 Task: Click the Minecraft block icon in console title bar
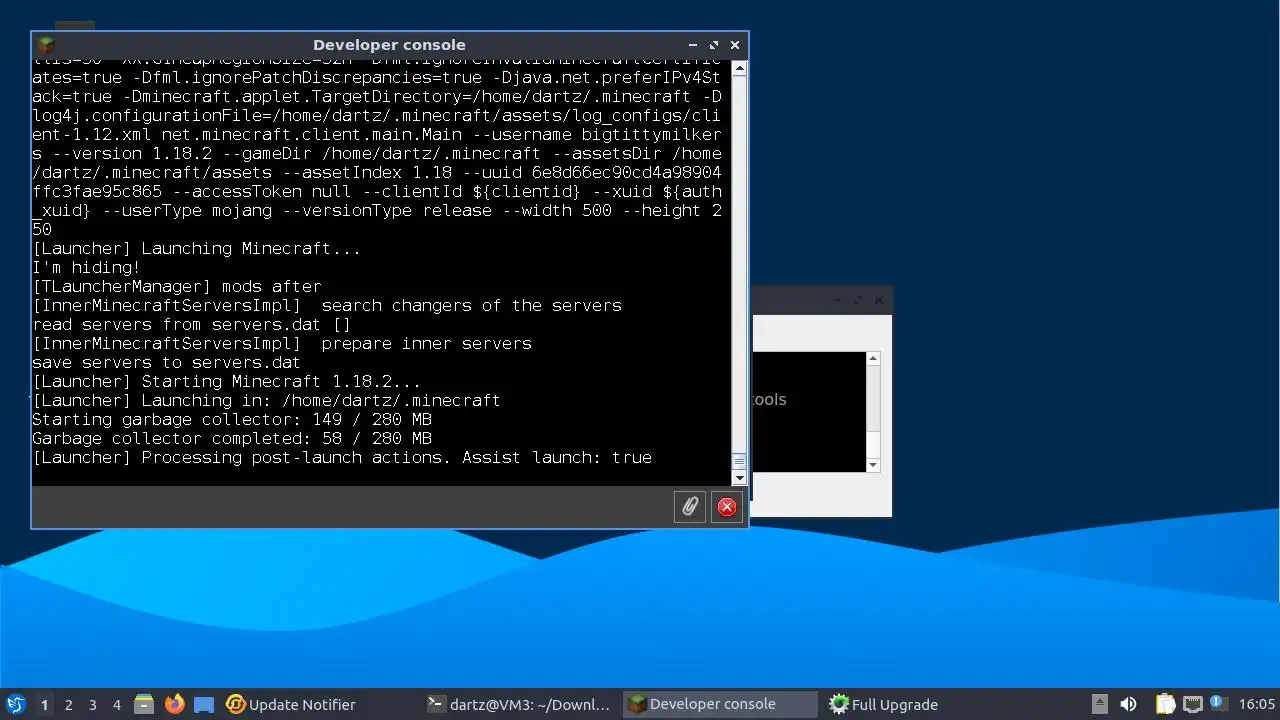click(x=45, y=45)
